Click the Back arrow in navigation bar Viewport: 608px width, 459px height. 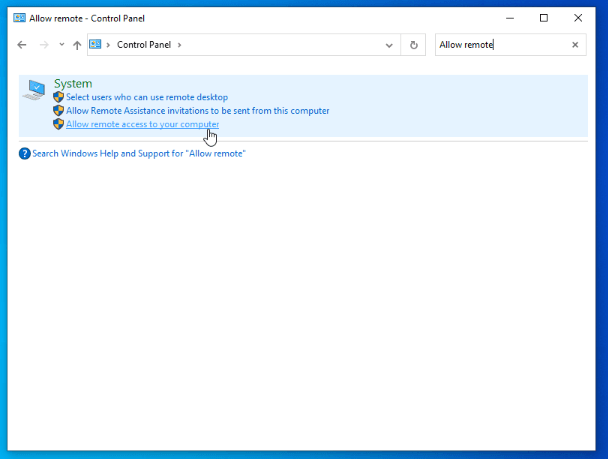[22, 45]
